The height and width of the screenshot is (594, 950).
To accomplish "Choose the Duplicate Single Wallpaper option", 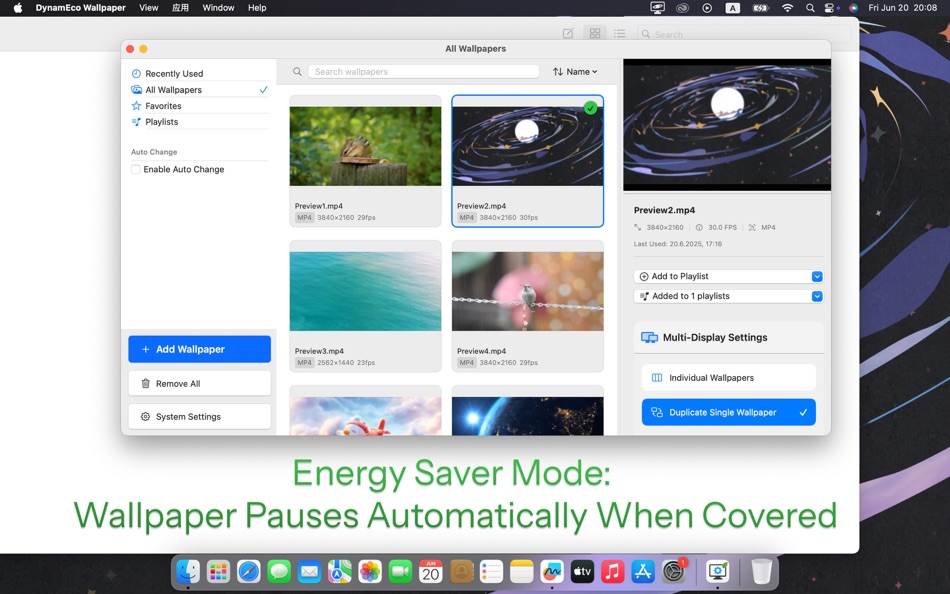I will pyautogui.click(x=729, y=412).
